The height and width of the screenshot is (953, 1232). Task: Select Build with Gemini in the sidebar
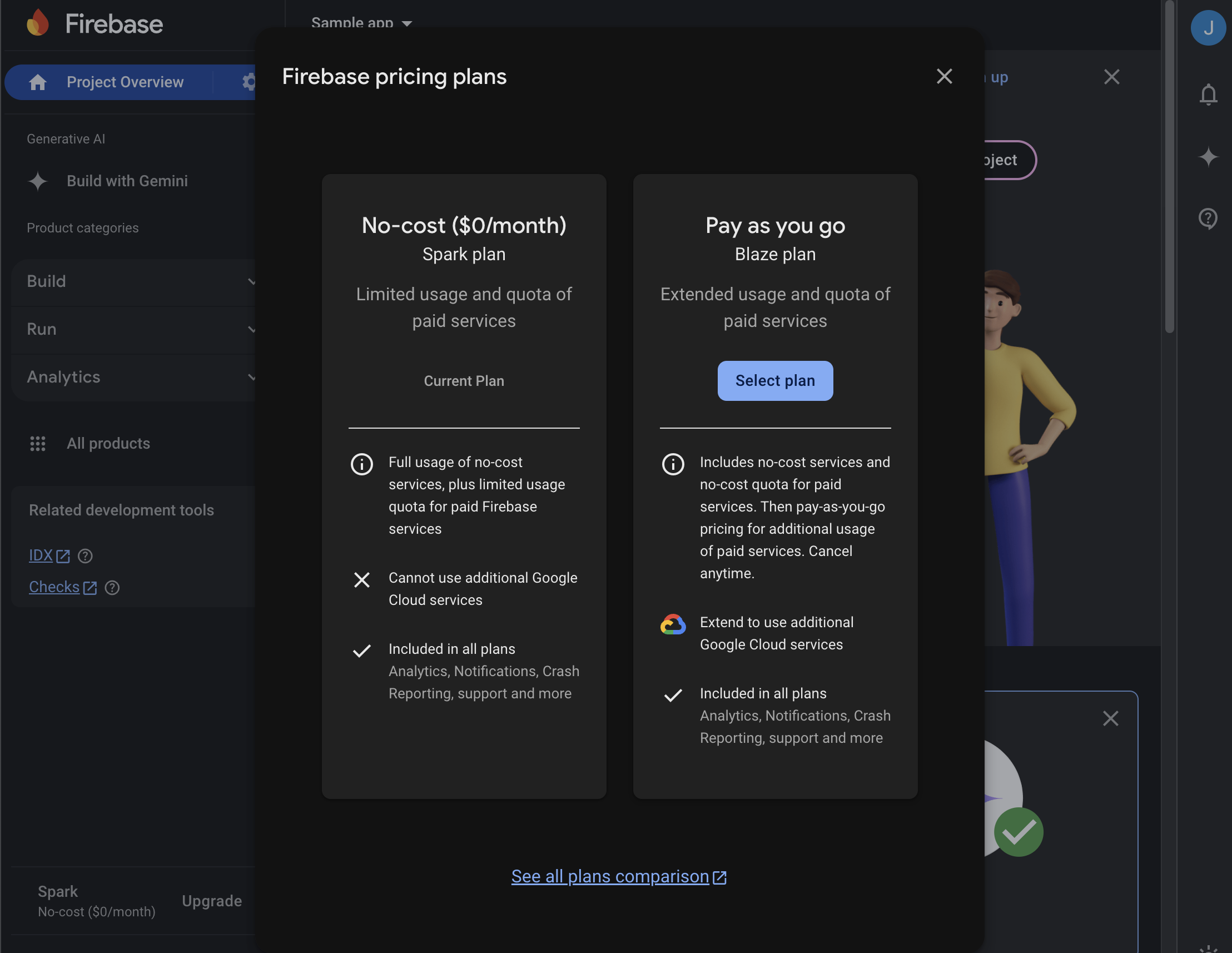click(127, 181)
